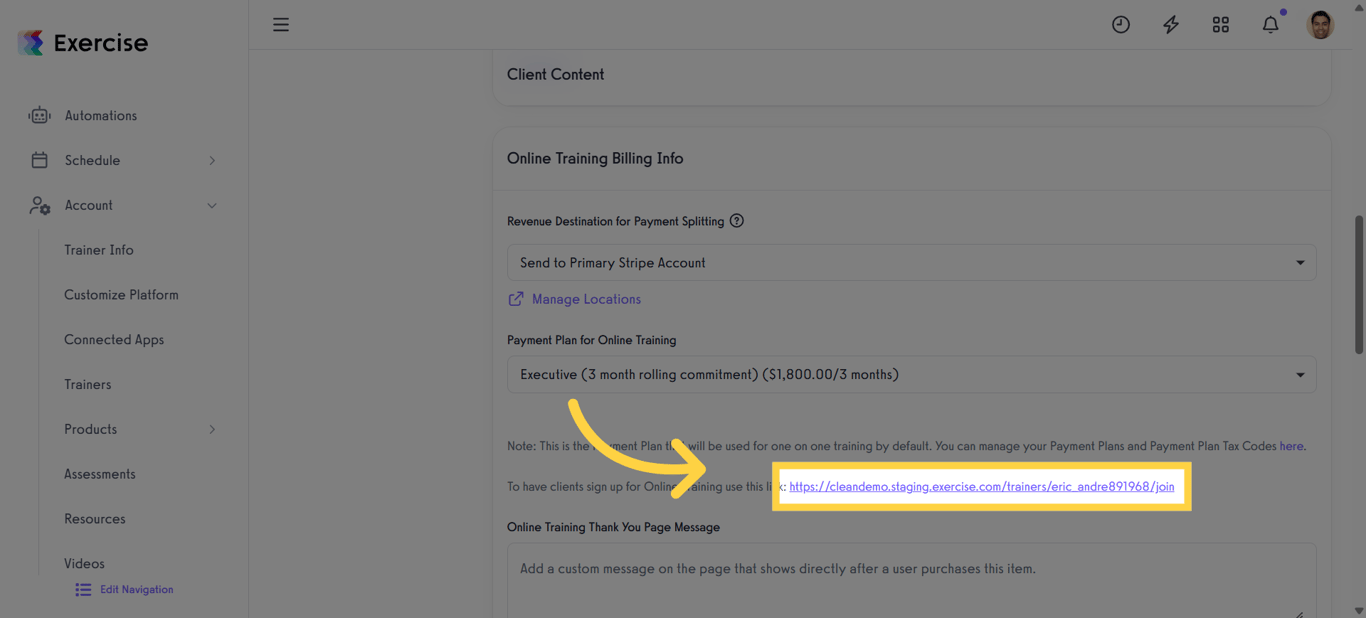Open the Revenue Destination dropdown
Viewport: 1366px width, 618px height.
911,262
